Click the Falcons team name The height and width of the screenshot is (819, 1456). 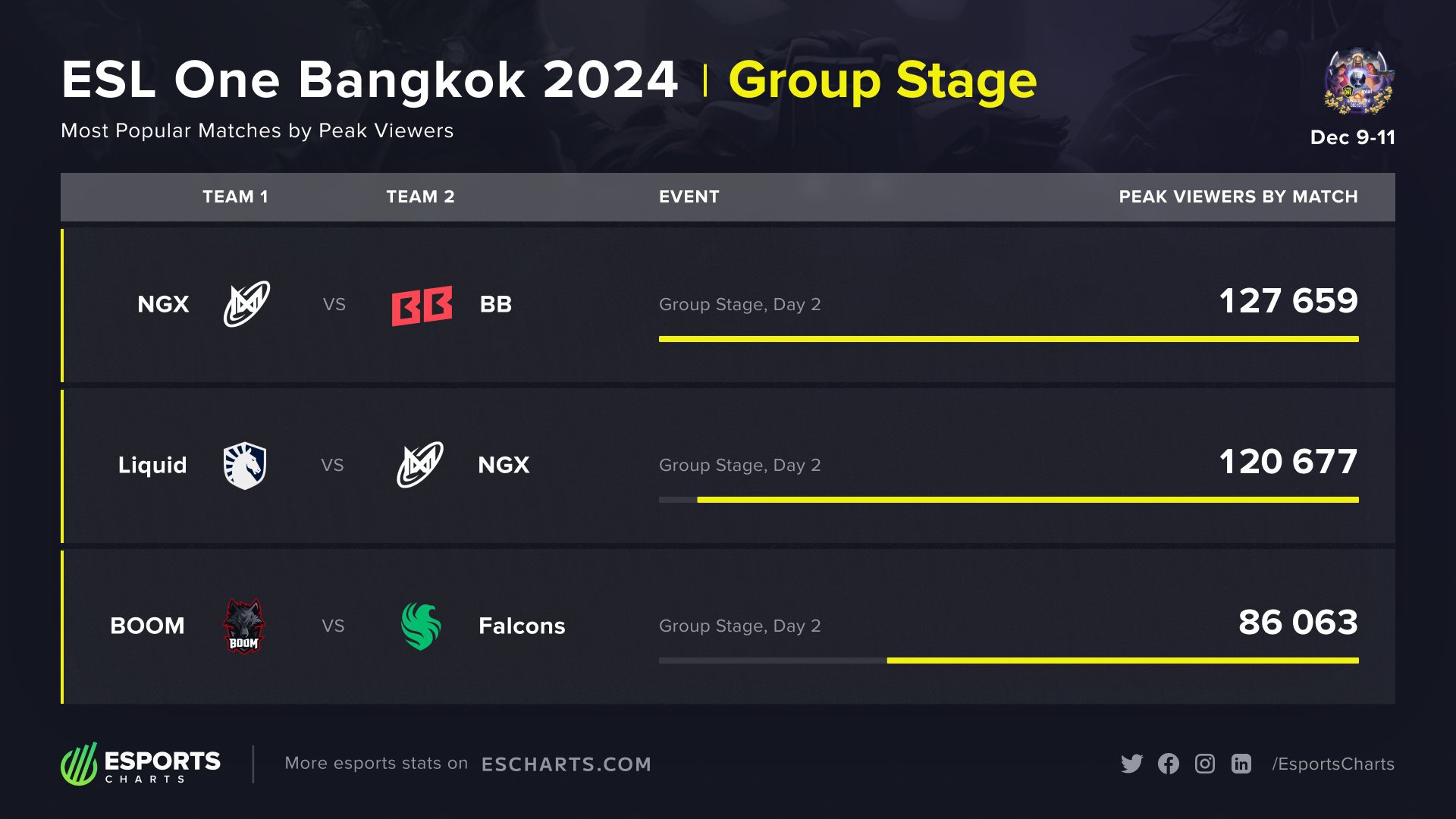pyautogui.click(x=522, y=626)
